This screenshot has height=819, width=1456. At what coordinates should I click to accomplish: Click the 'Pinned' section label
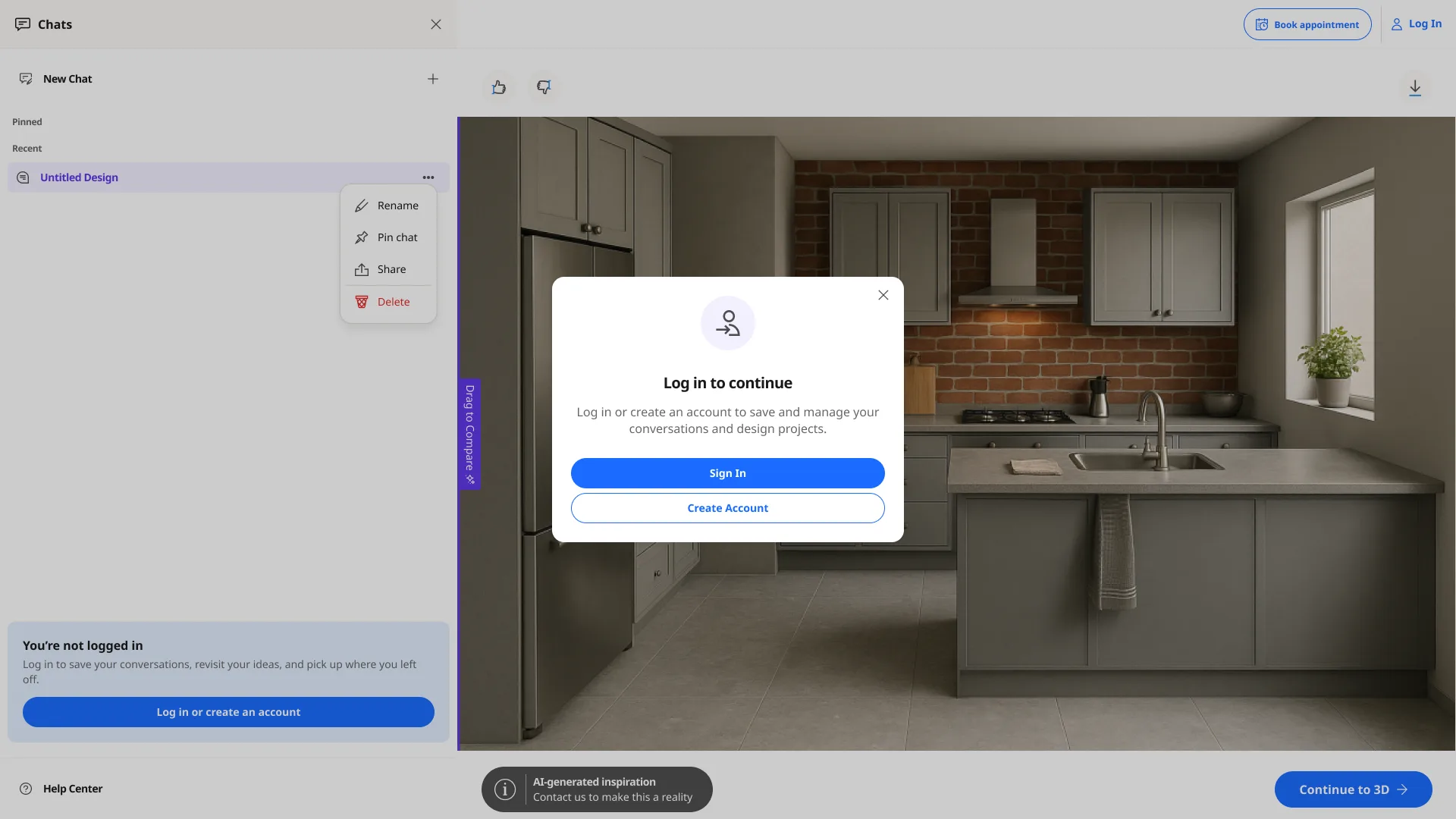tap(27, 122)
